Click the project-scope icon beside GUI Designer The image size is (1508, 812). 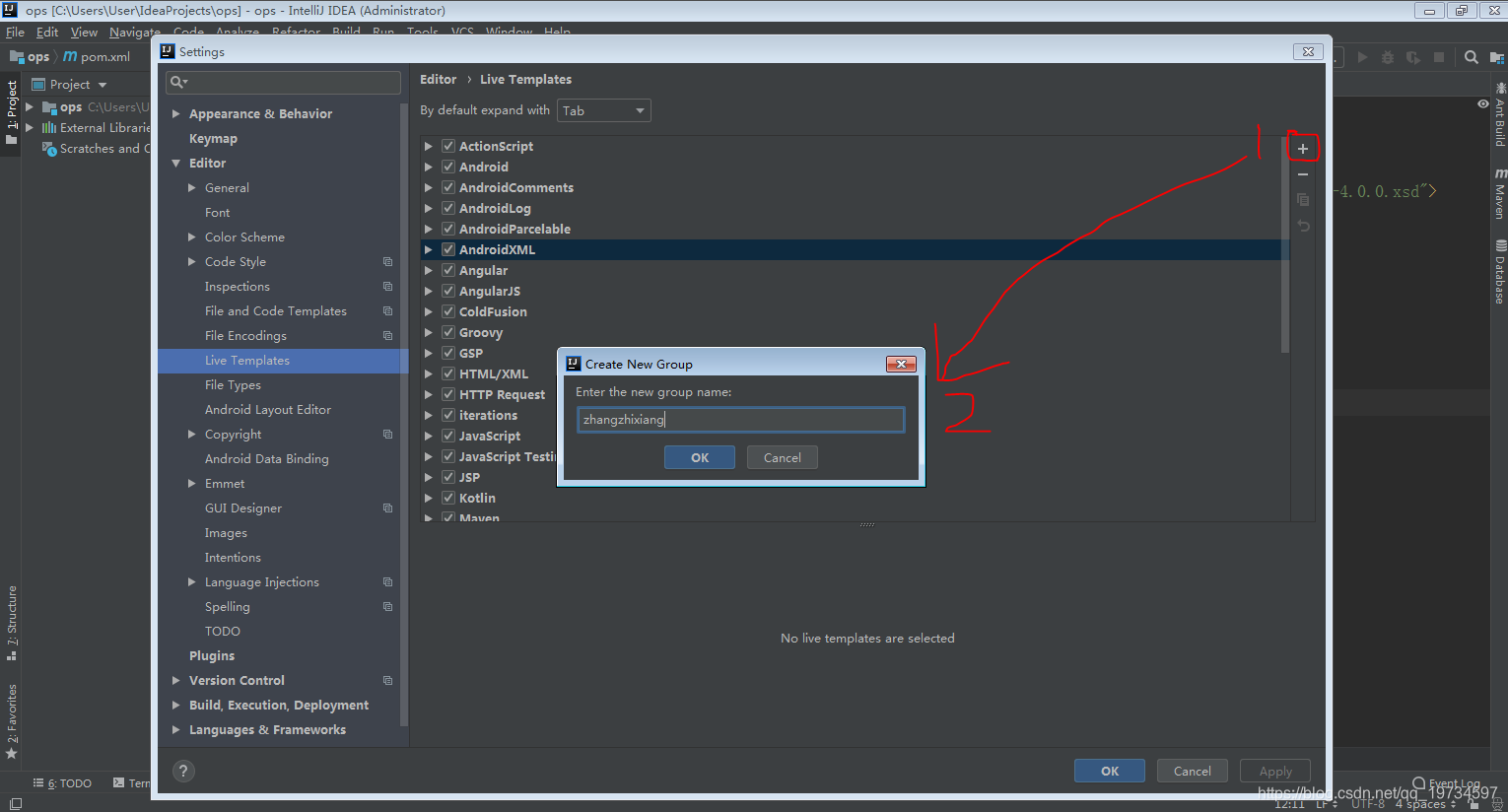pyautogui.click(x=387, y=508)
